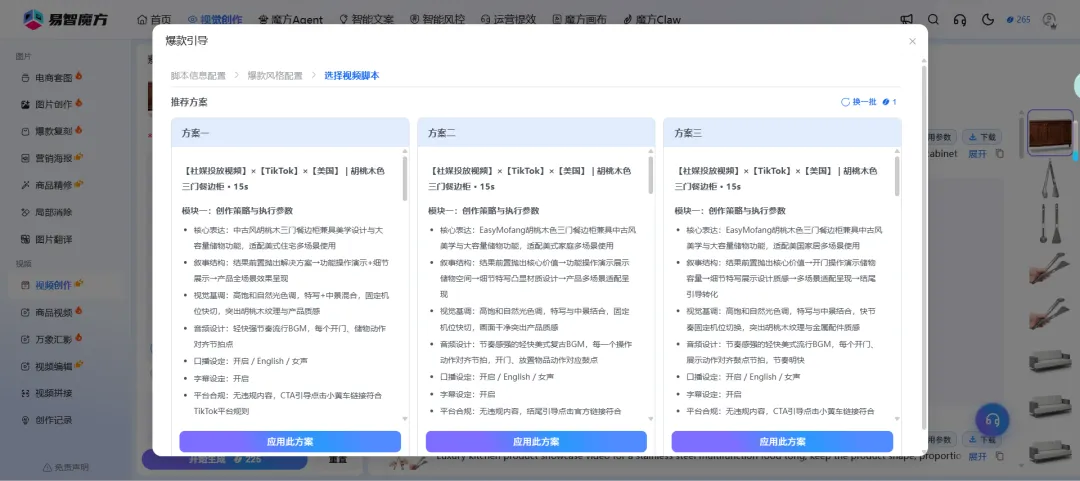This screenshot has height=481, width=1080.
Task: Click 下载 button above the cabinet description
Action: [x=982, y=137]
